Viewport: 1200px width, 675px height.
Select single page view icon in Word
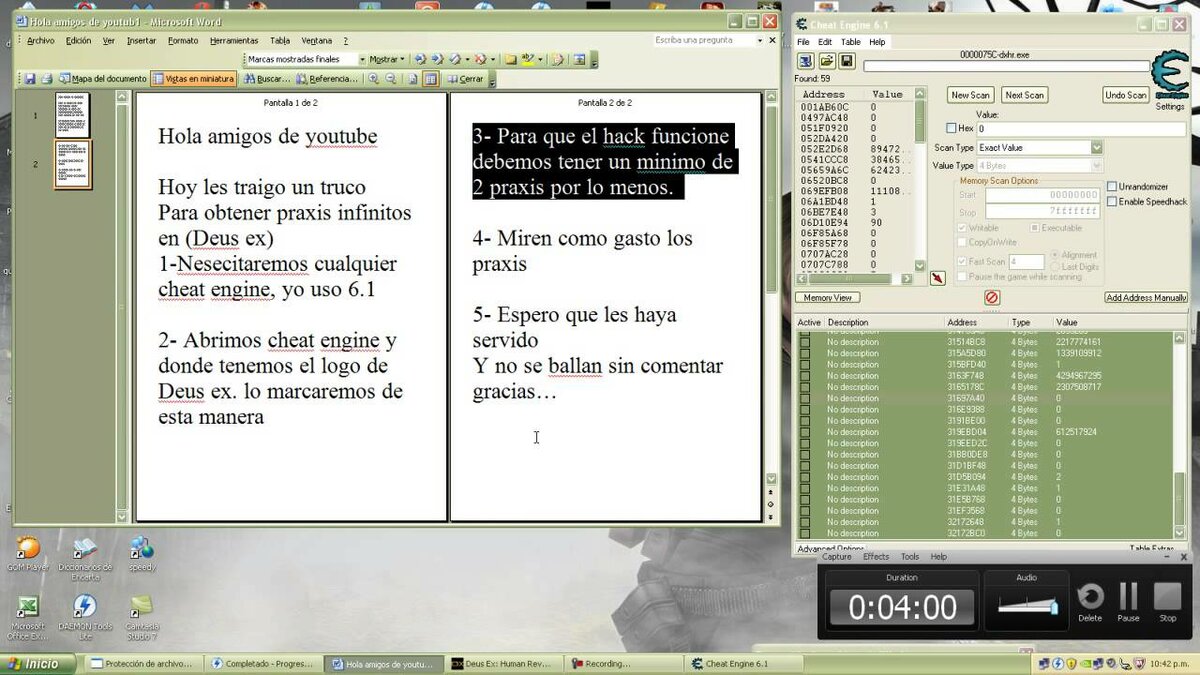[x=413, y=79]
